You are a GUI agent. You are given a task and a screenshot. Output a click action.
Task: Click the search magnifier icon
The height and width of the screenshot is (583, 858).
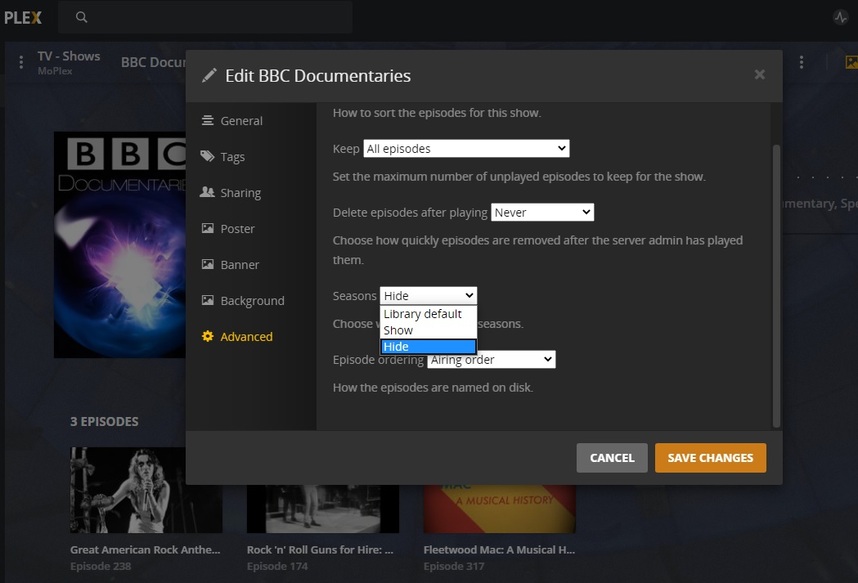(x=82, y=17)
